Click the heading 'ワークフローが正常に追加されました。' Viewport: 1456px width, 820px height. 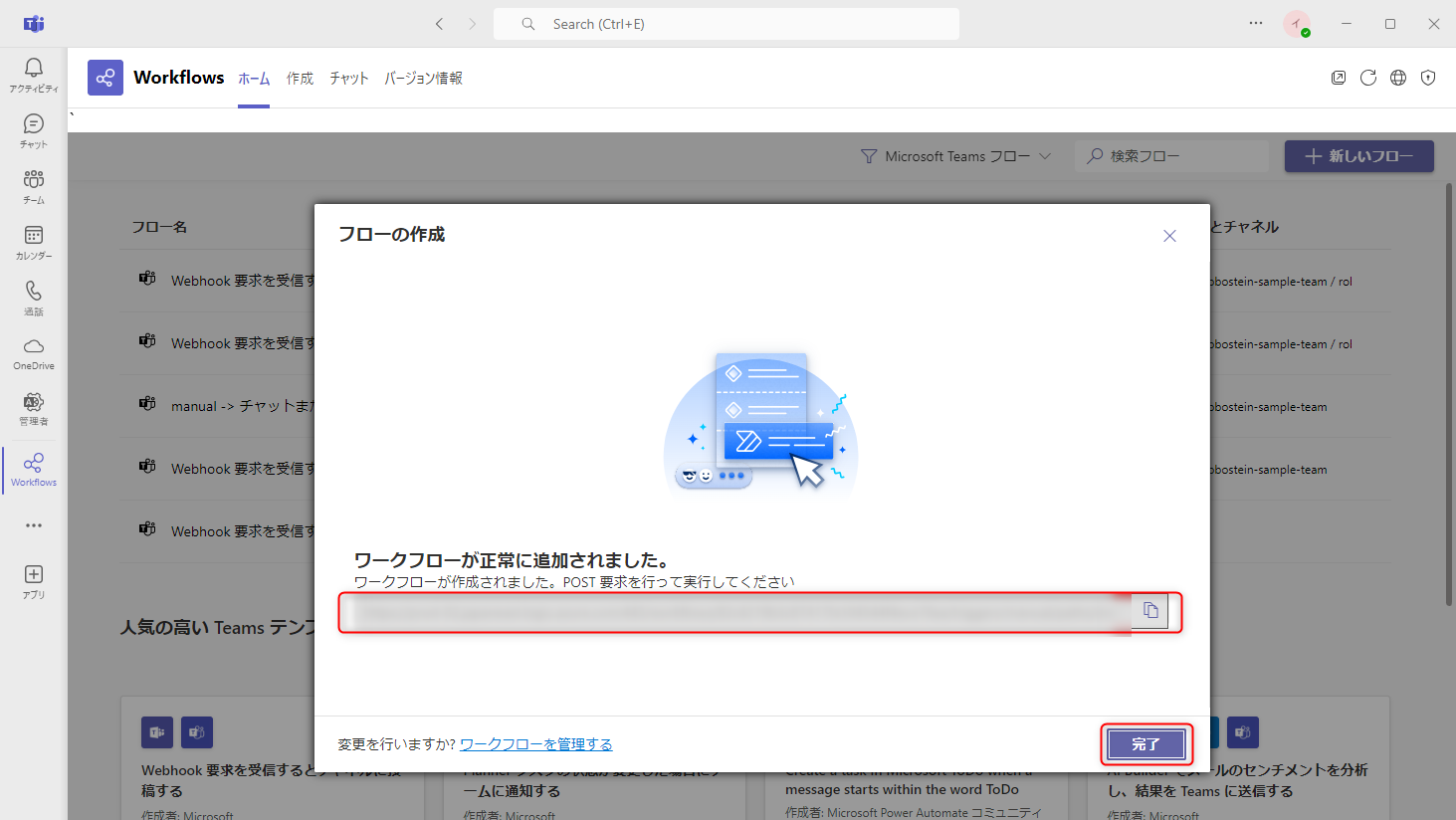pos(513,560)
